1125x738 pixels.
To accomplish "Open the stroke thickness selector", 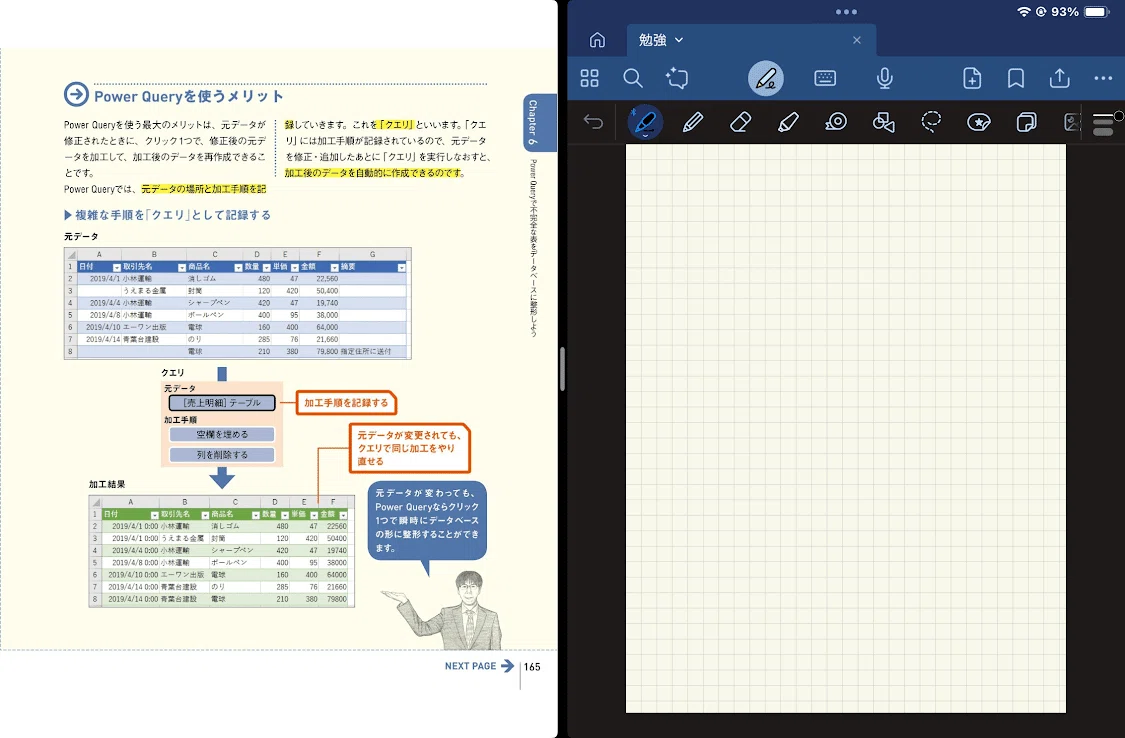I will (x=1103, y=125).
